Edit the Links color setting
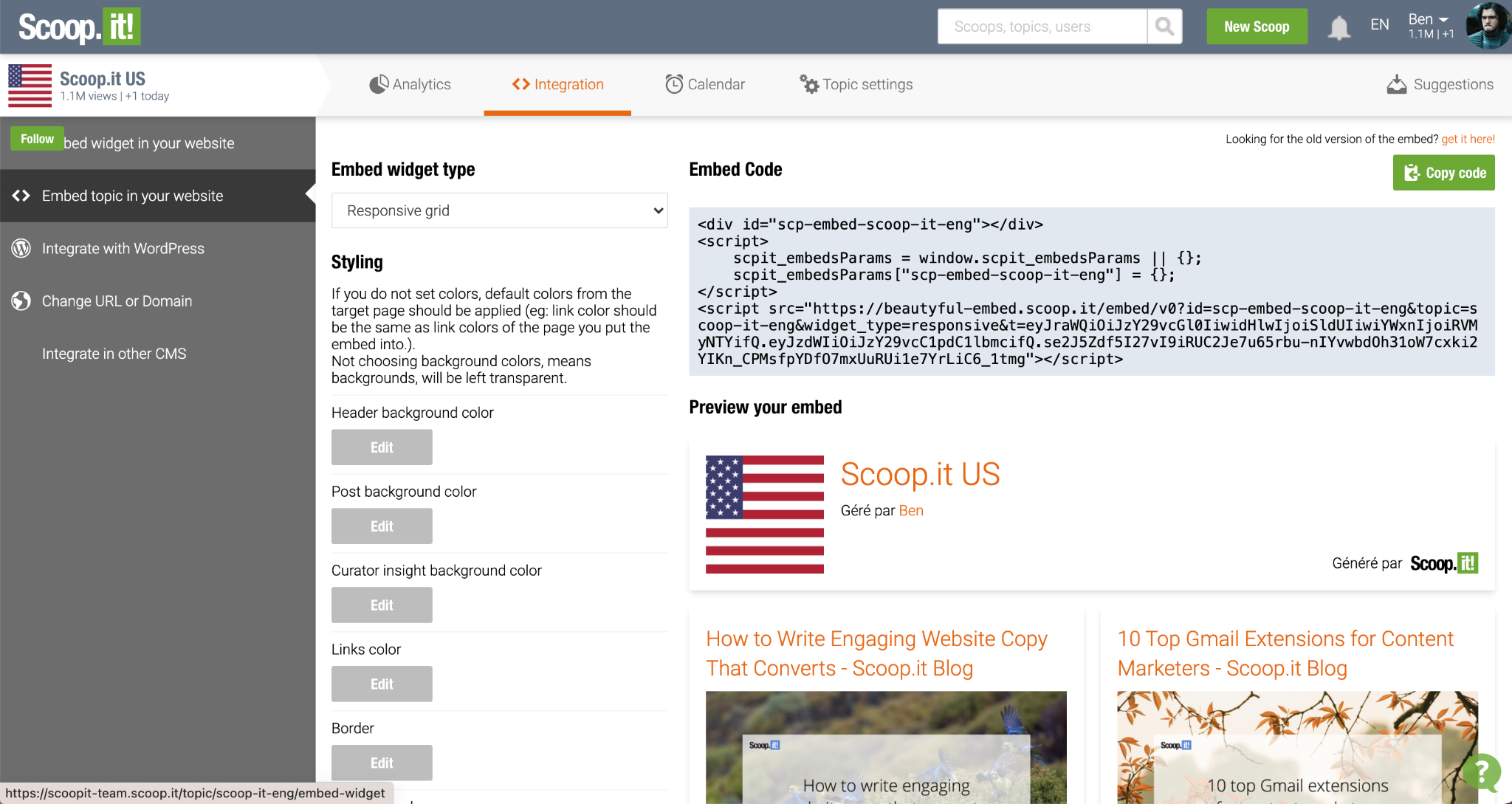 coord(382,684)
